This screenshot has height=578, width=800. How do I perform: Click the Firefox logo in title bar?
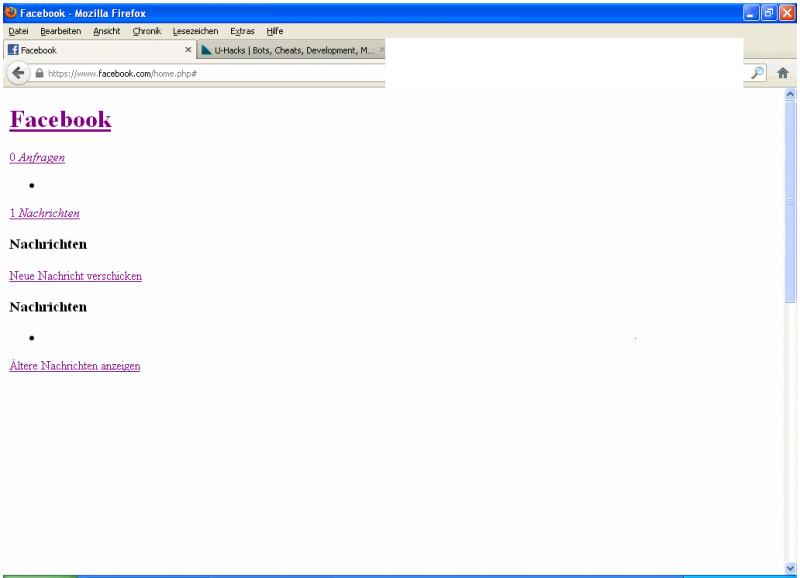tap(10, 12)
